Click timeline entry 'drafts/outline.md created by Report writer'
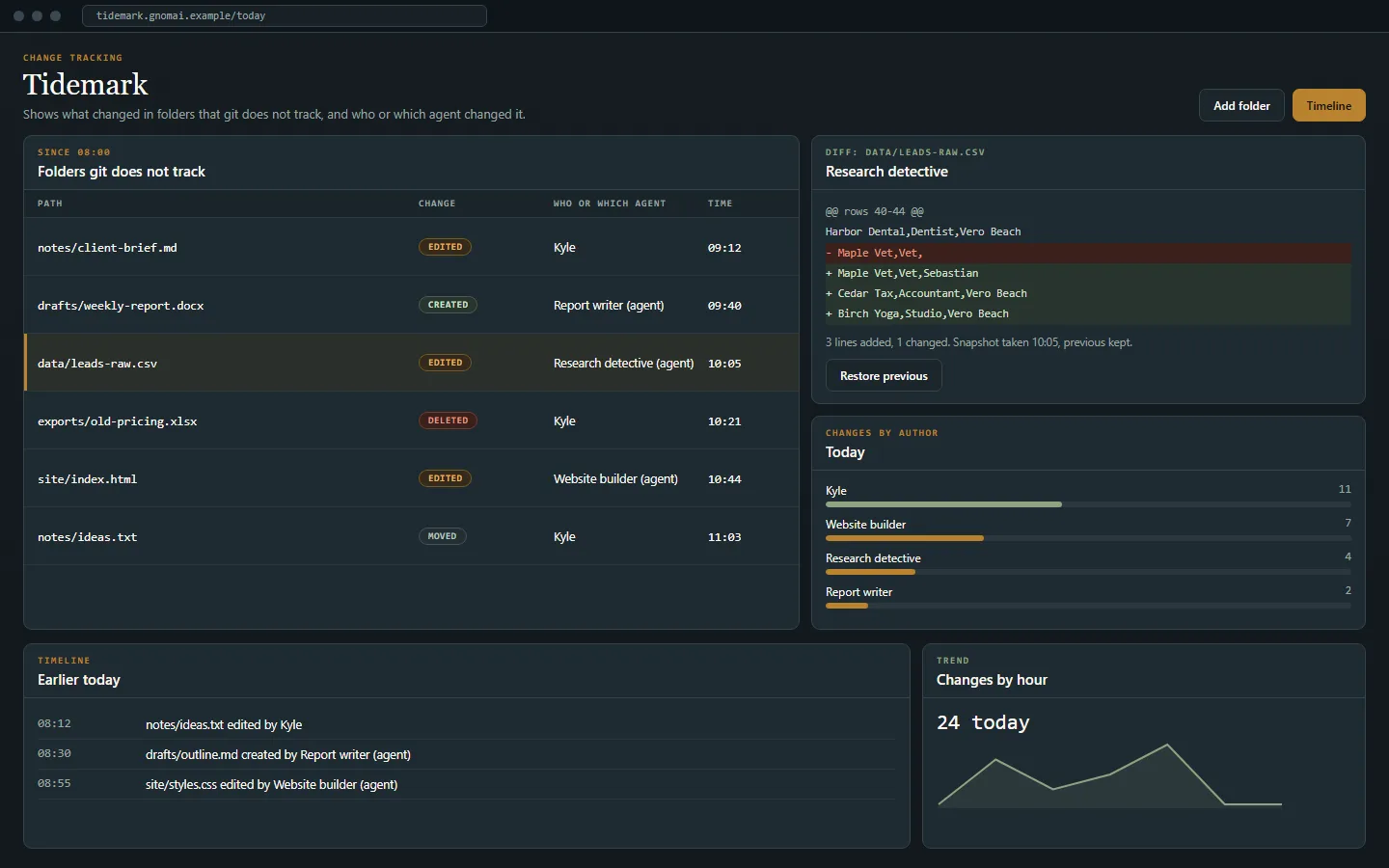Viewport: 1389px width, 868px height. point(278,755)
